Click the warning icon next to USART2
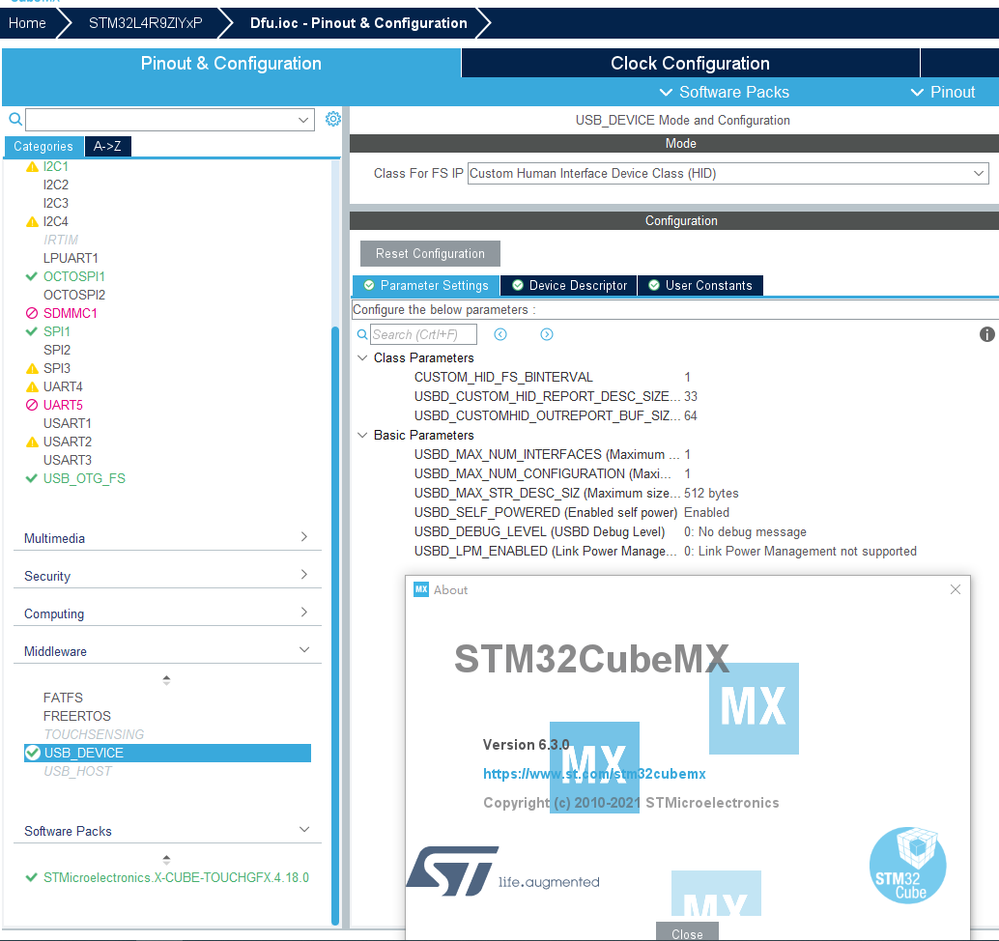This screenshot has height=941, width=999. pyautogui.click(x=32, y=442)
